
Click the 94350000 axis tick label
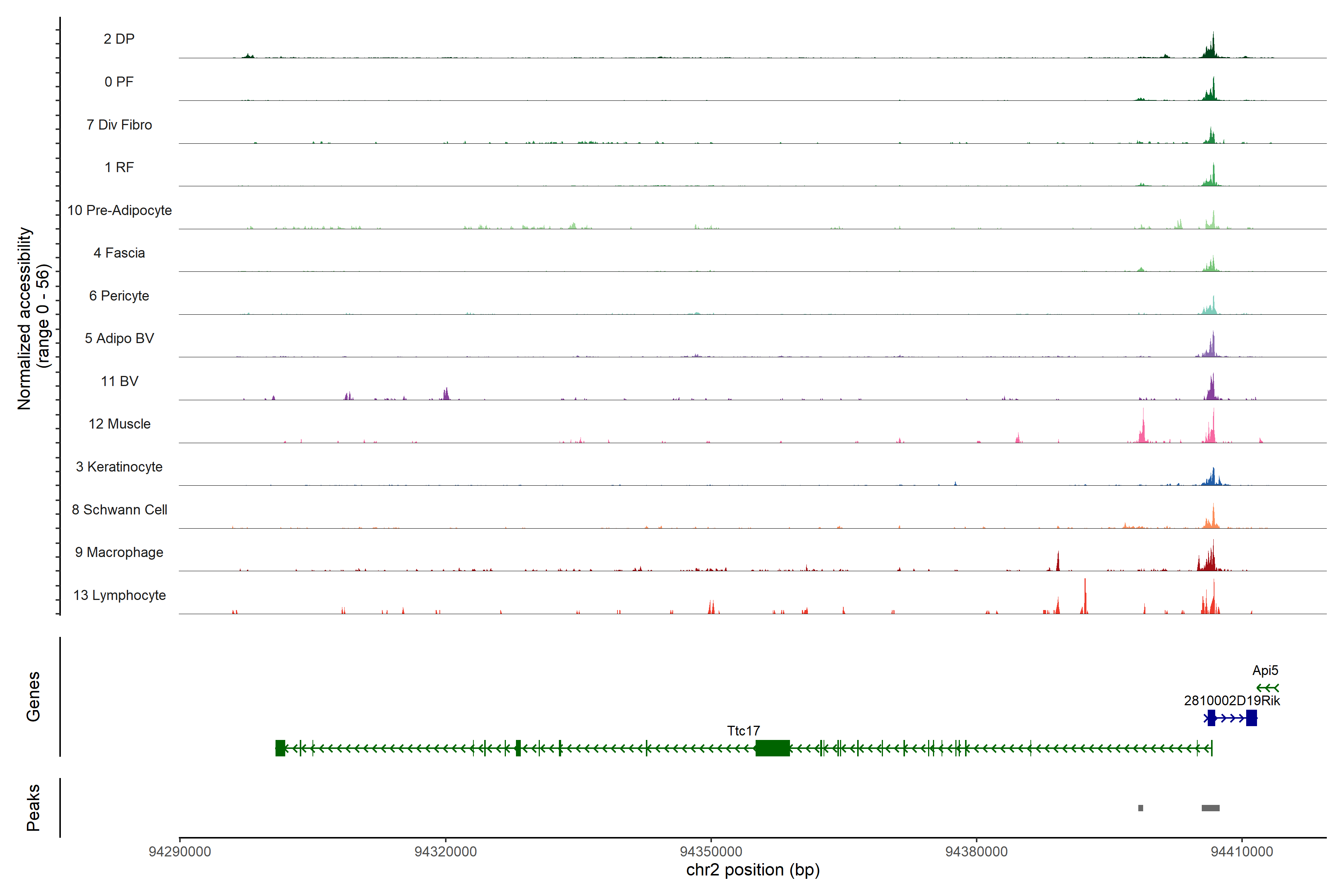point(711,852)
